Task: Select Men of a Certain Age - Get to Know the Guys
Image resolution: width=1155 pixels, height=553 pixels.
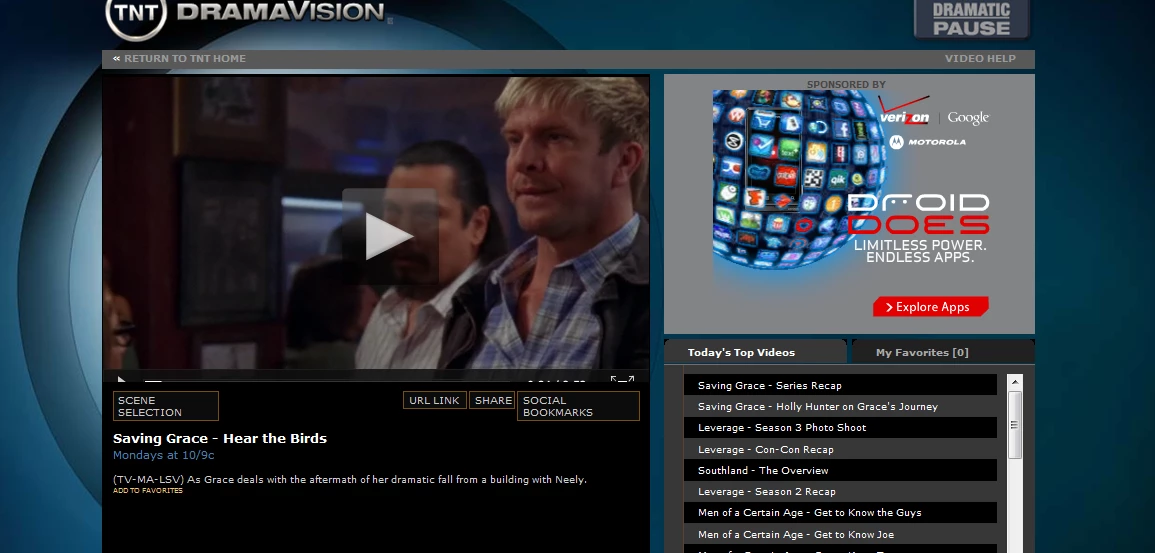Action: pos(840,513)
